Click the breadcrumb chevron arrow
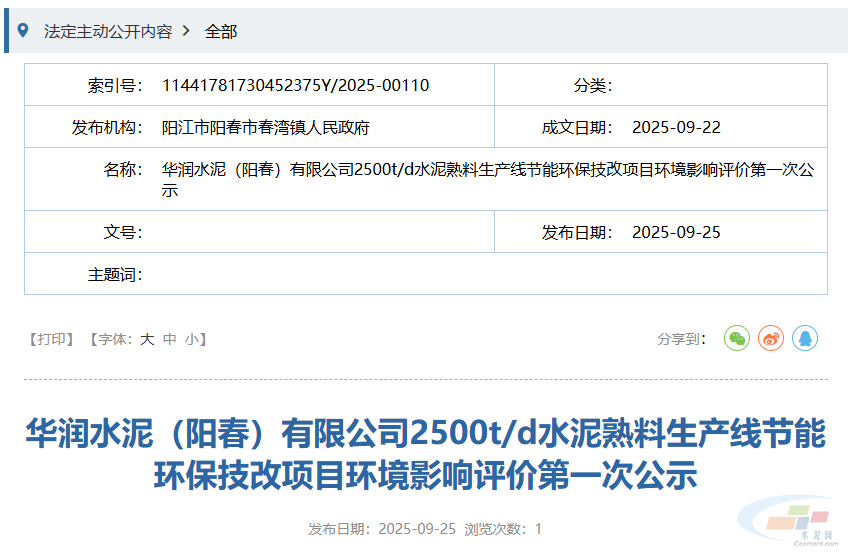Screen dimensions: 848x556 click(x=187, y=31)
